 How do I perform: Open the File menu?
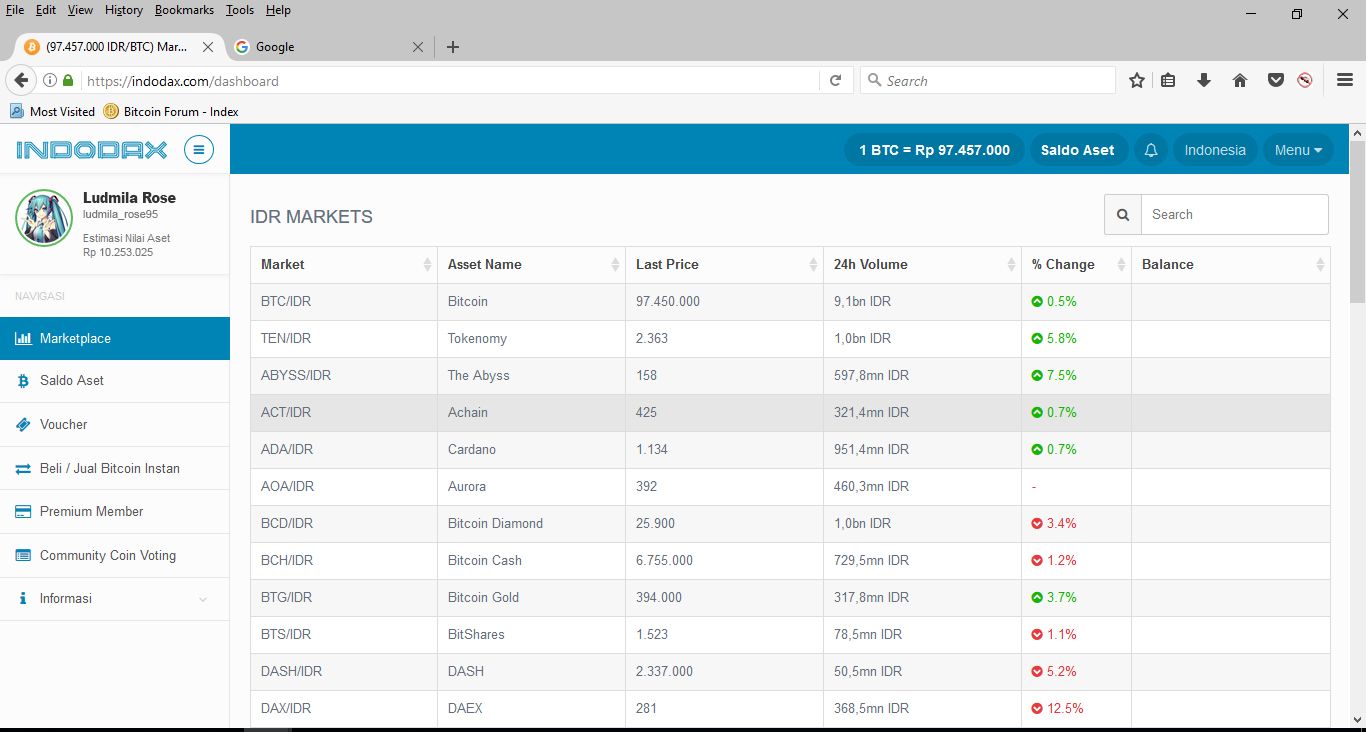(15, 10)
